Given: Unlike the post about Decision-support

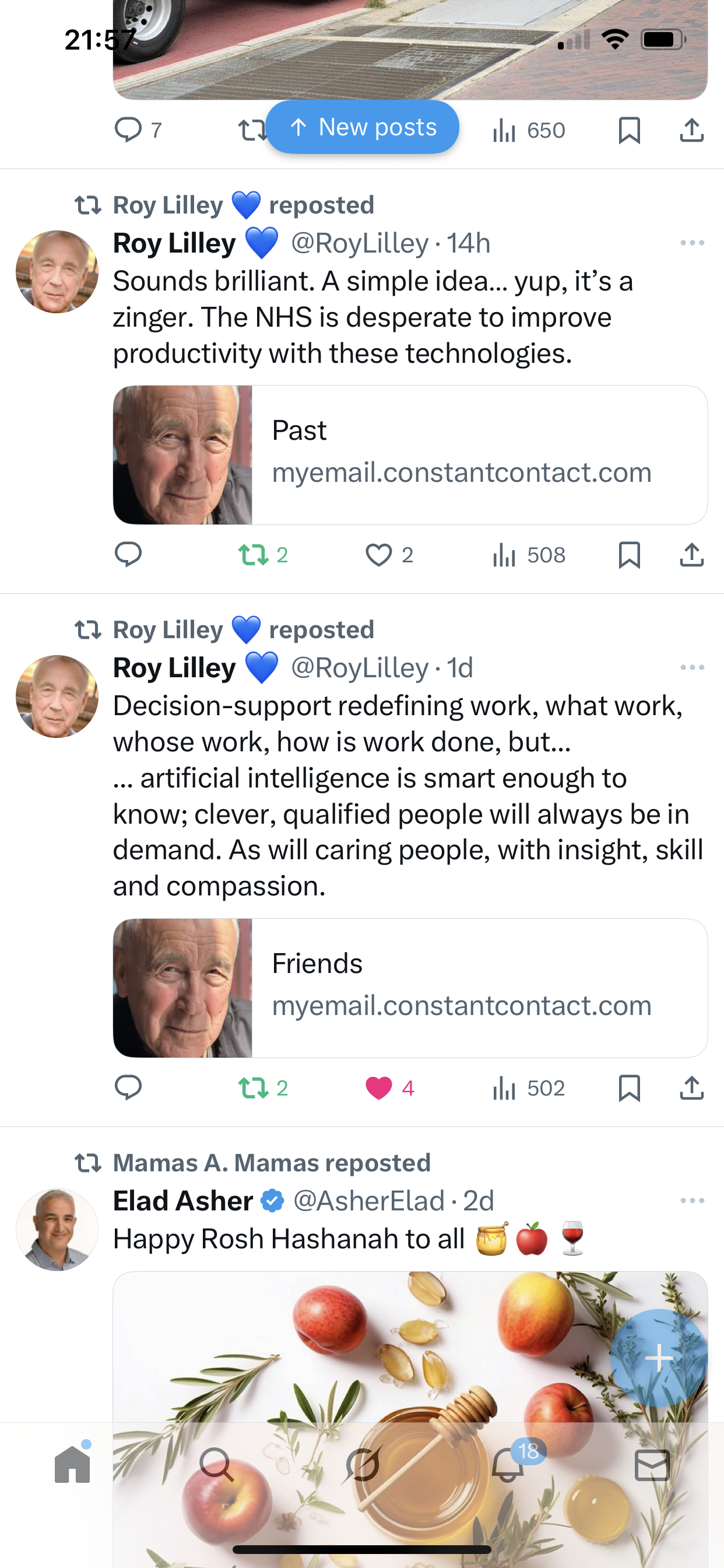Looking at the screenshot, I should tap(378, 1088).
